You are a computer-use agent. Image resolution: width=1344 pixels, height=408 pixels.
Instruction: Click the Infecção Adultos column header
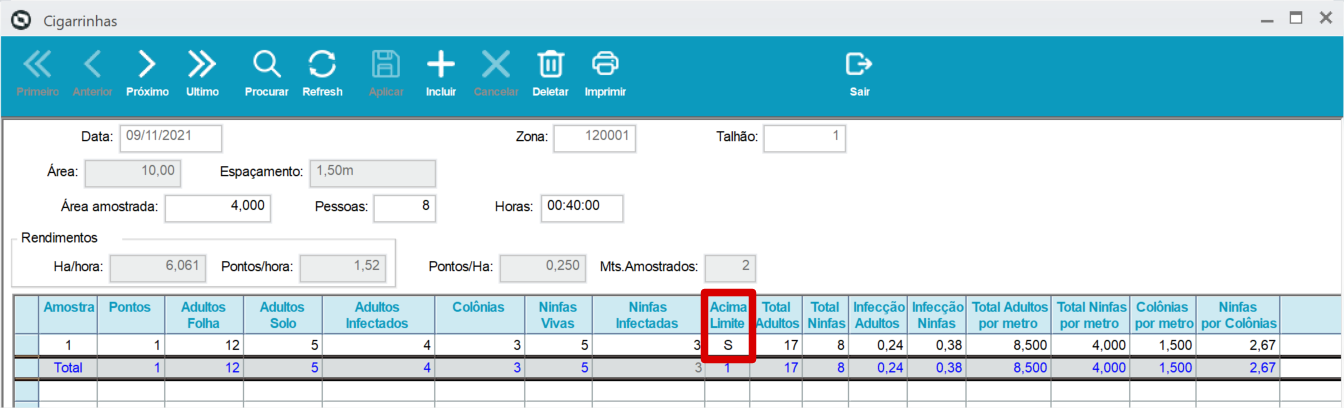(878, 314)
